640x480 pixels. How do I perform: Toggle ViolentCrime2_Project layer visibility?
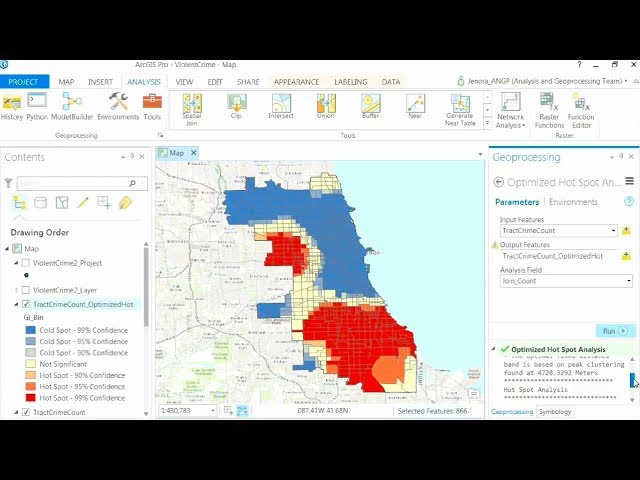[x=26, y=263]
